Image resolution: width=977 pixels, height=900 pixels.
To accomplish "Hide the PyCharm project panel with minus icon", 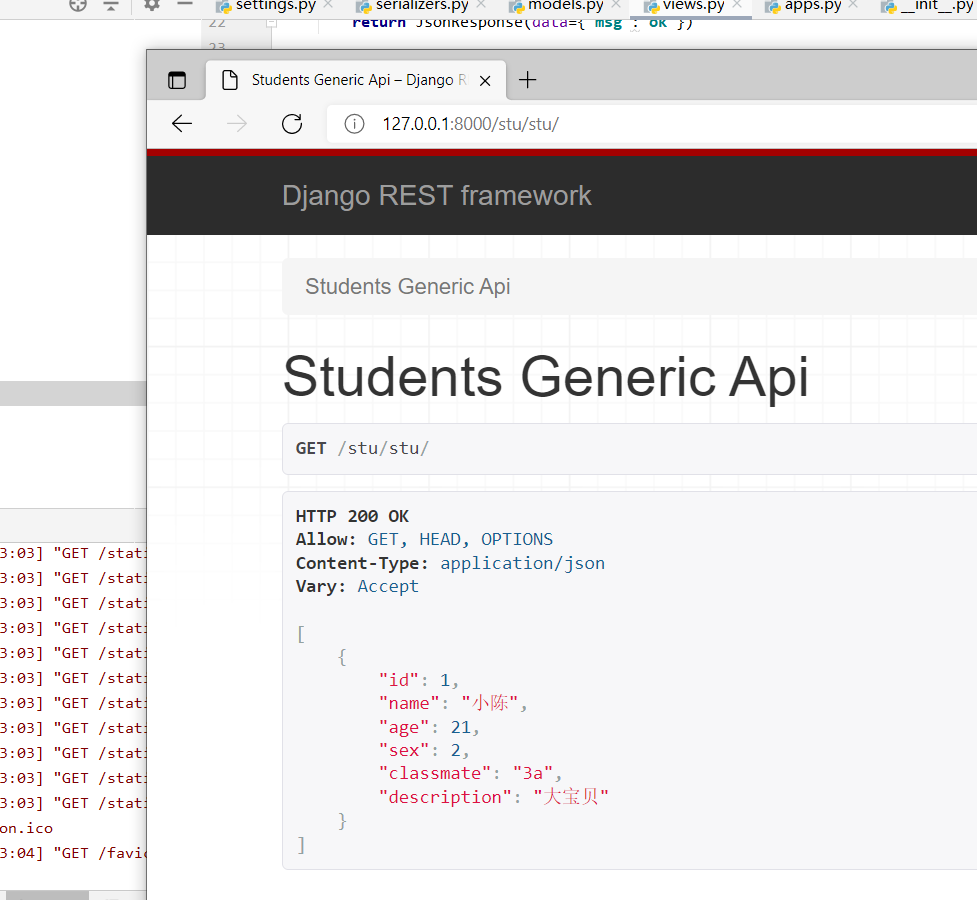I will coord(185,4).
